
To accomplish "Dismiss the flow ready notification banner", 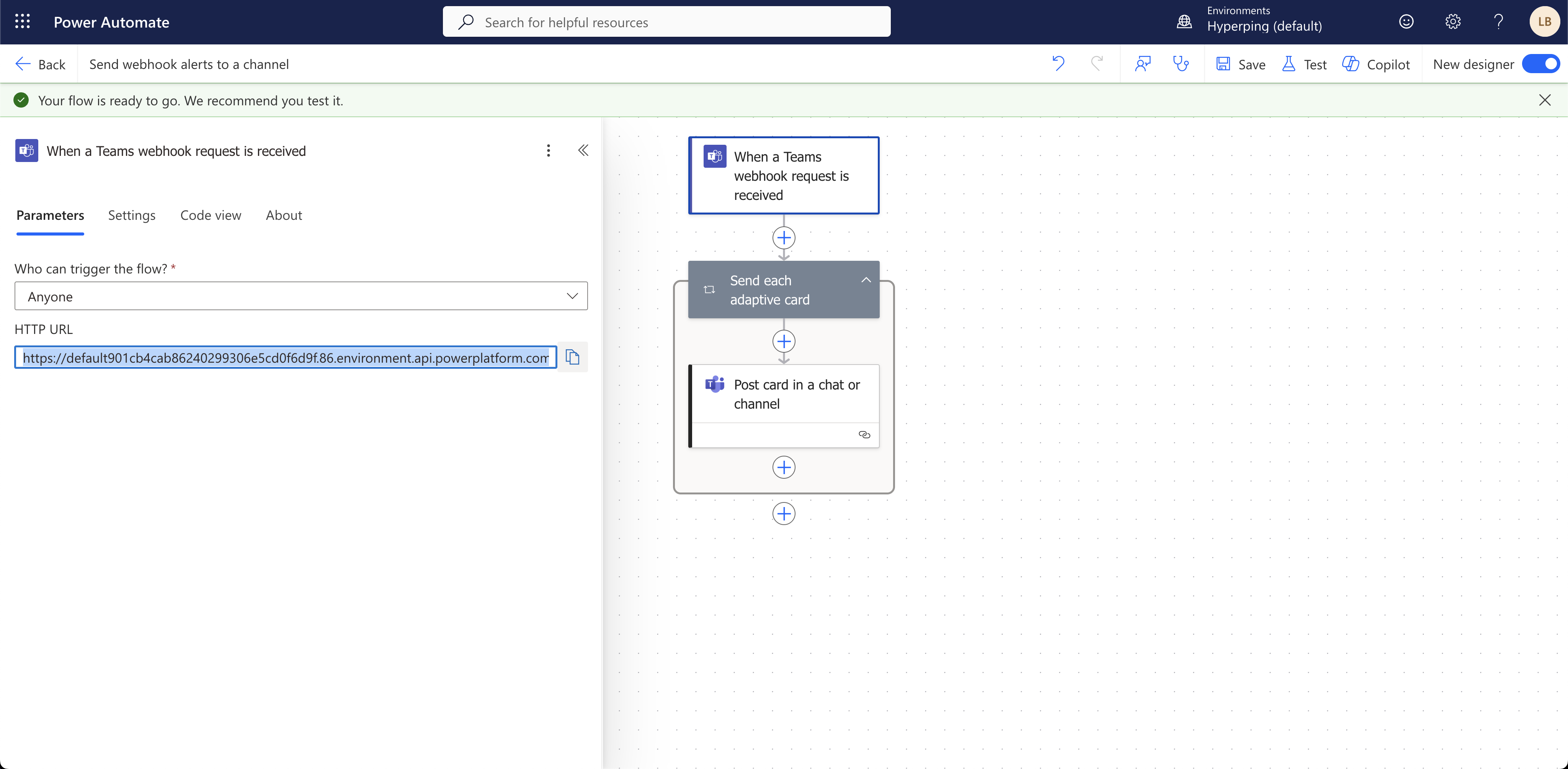I will pyautogui.click(x=1544, y=100).
